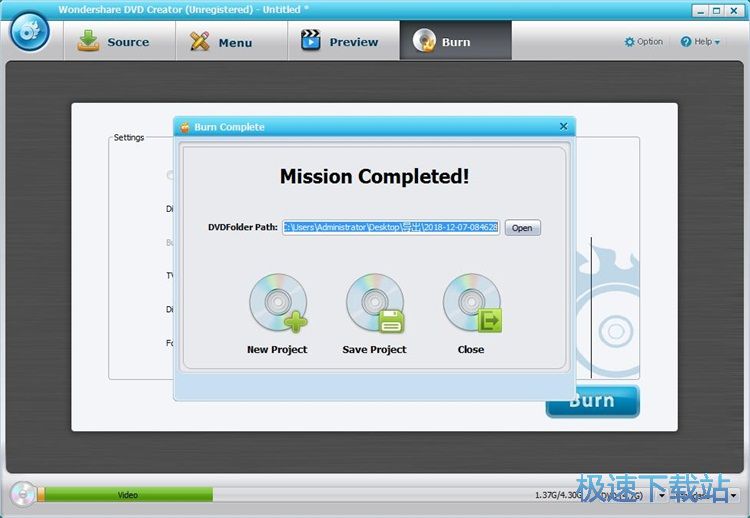Image resolution: width=750 pixels, height=518 pixels.
Task: Close the Burn Complete dialog
Action: (563, 126)
